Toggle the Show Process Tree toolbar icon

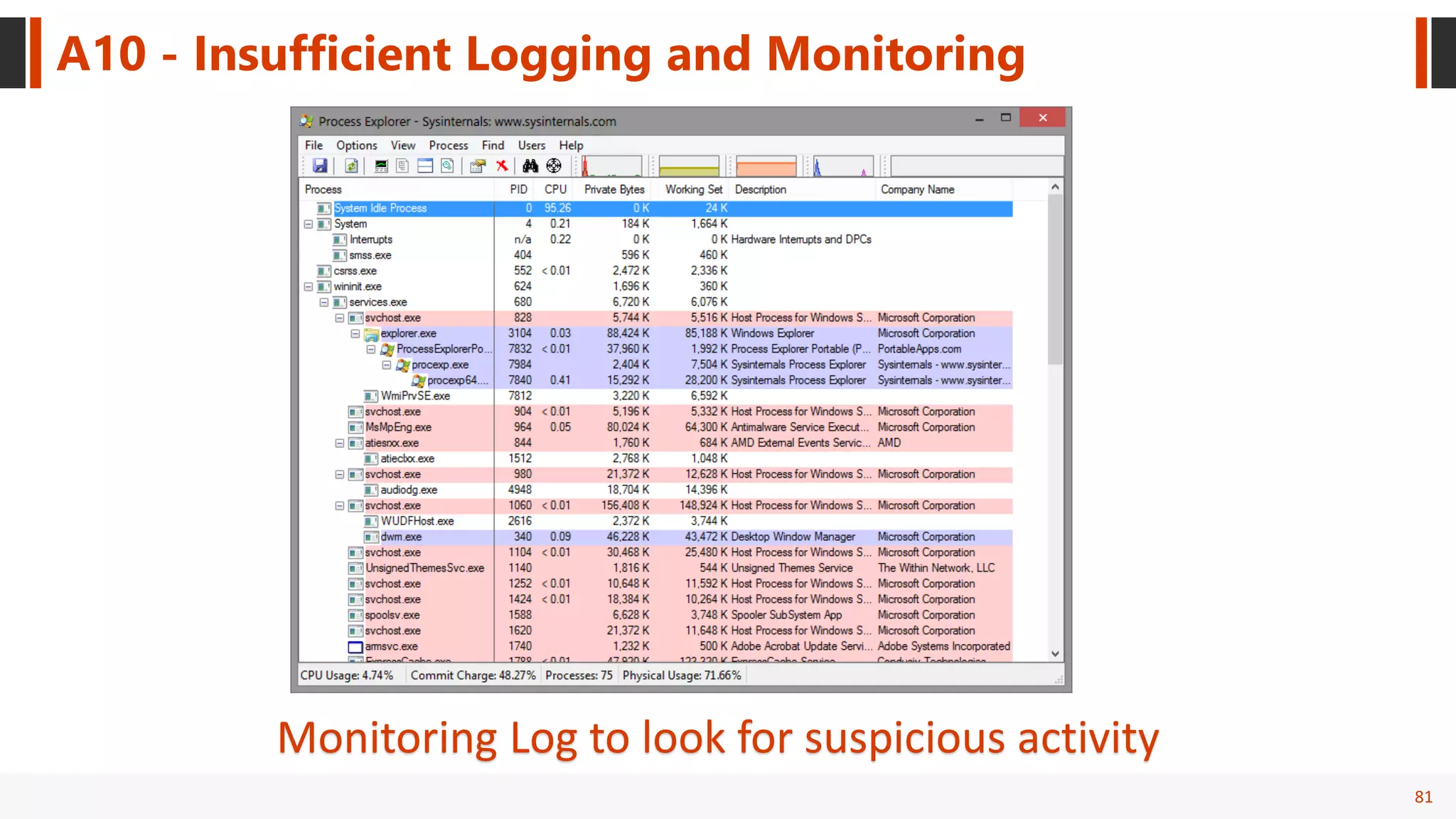click(x=402, y=166)
